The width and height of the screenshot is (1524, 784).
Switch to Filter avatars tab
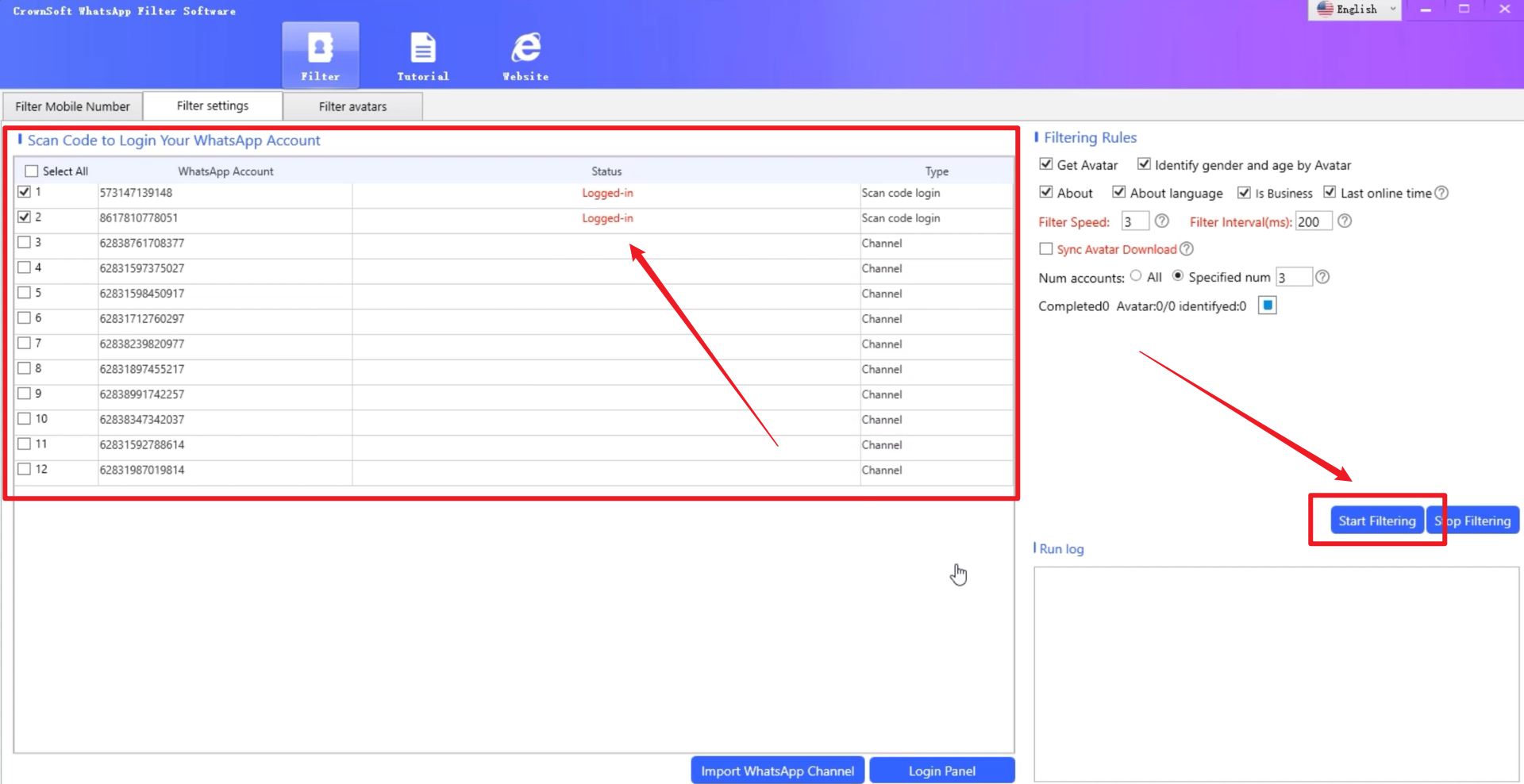tap(352, 106)
